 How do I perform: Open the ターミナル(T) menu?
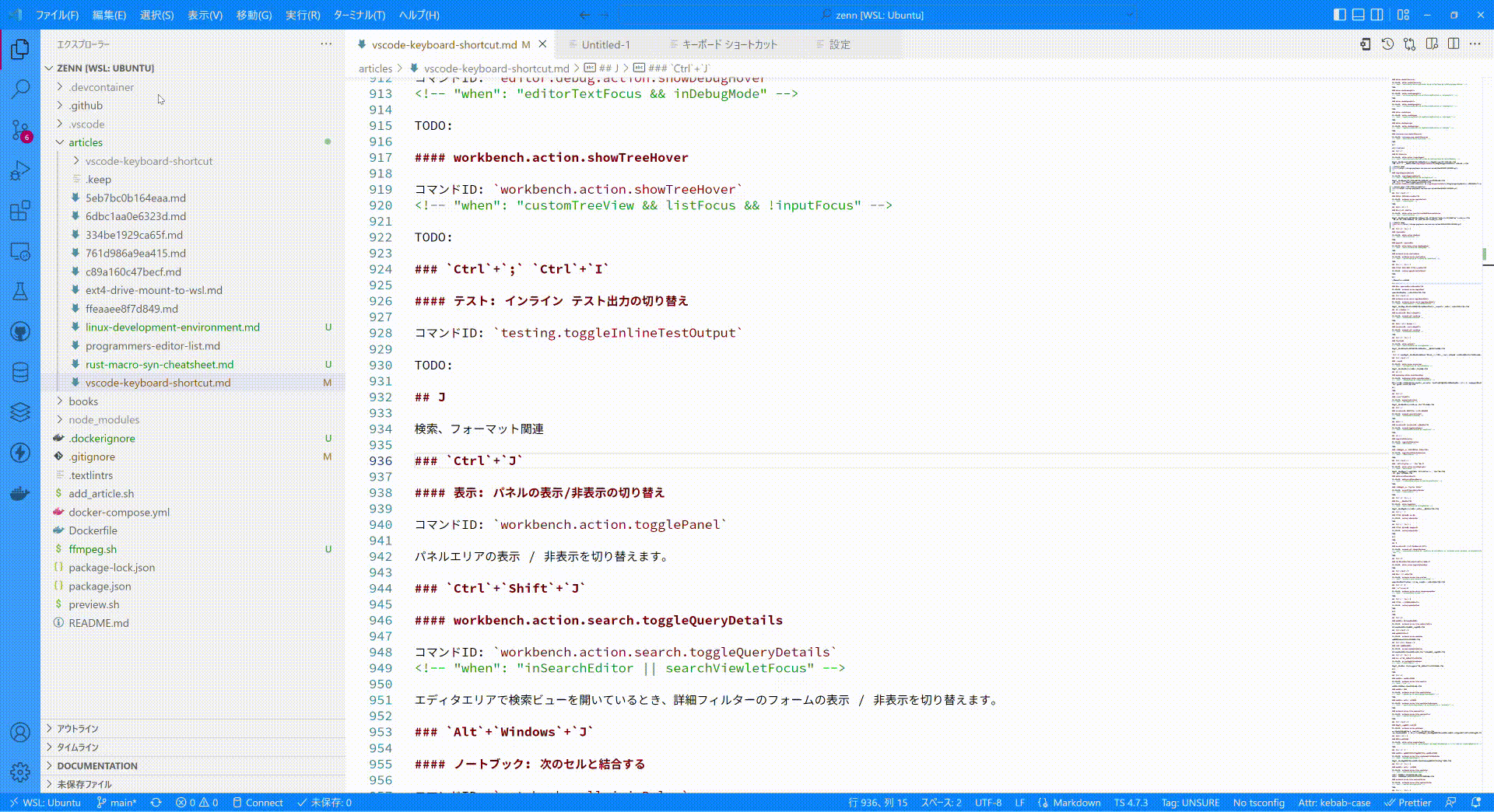[x=359, y=15]
